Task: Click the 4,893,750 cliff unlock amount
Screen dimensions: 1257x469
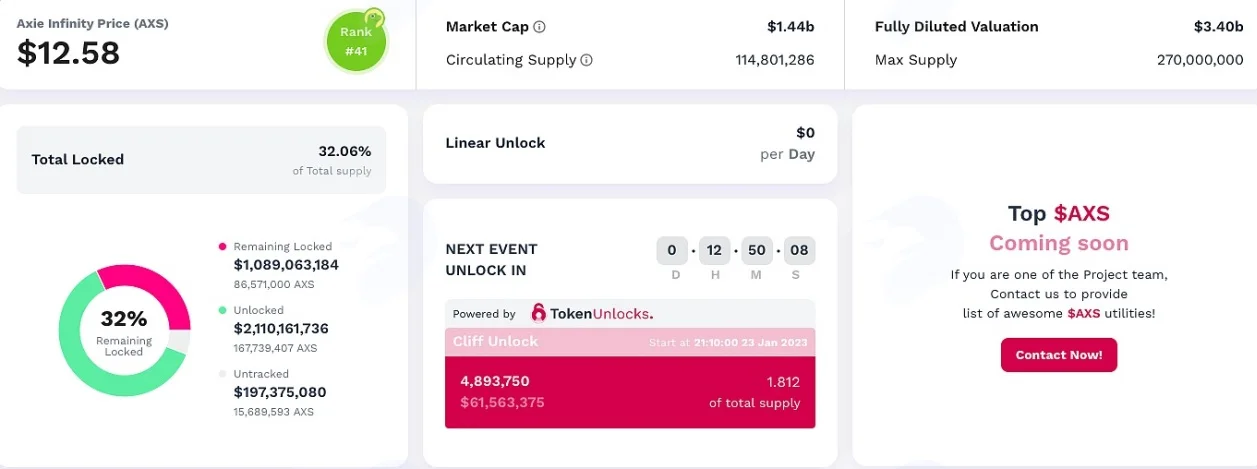Action: (495, 381)
